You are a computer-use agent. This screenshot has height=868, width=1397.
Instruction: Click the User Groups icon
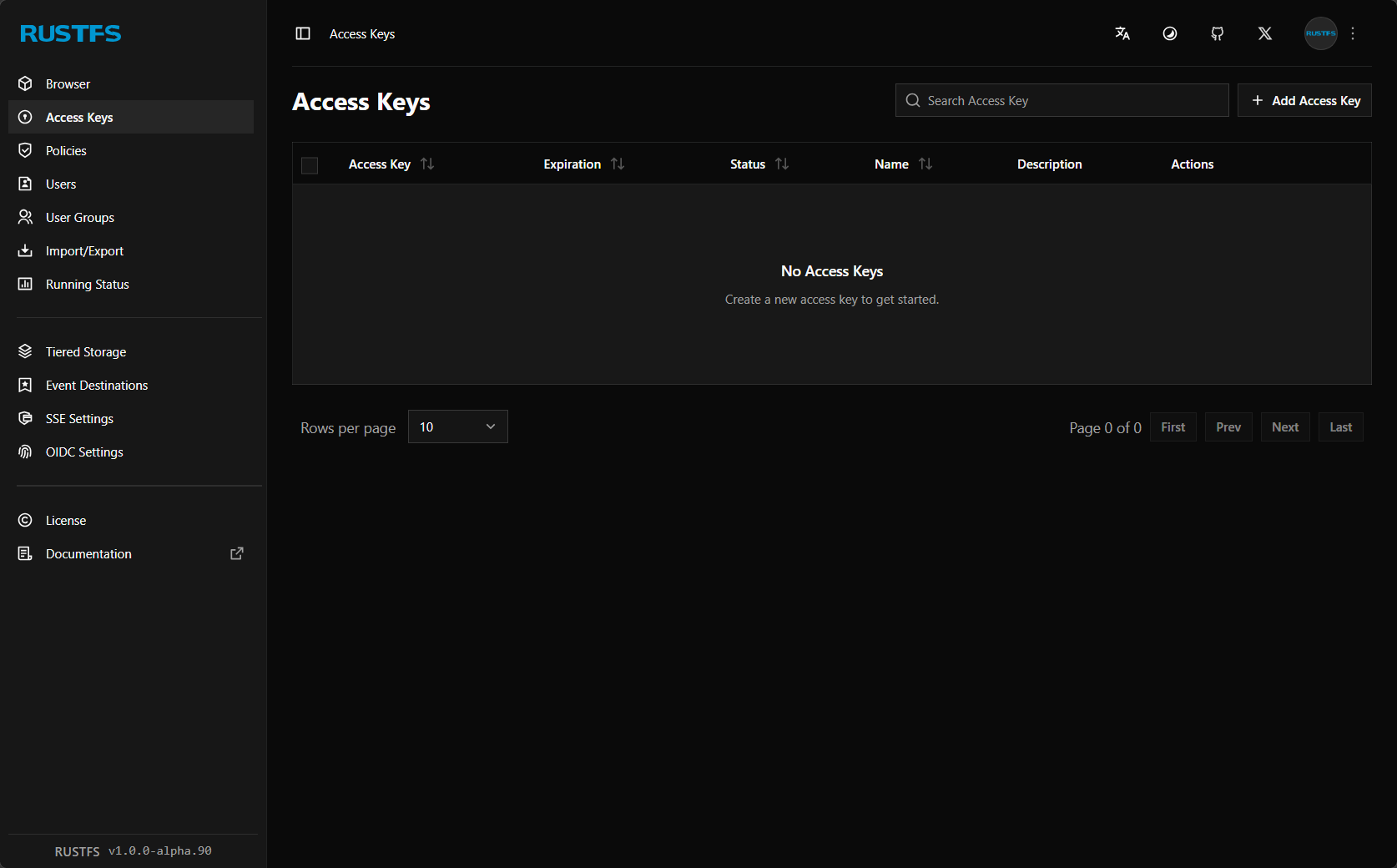click(x=25, y=217)
